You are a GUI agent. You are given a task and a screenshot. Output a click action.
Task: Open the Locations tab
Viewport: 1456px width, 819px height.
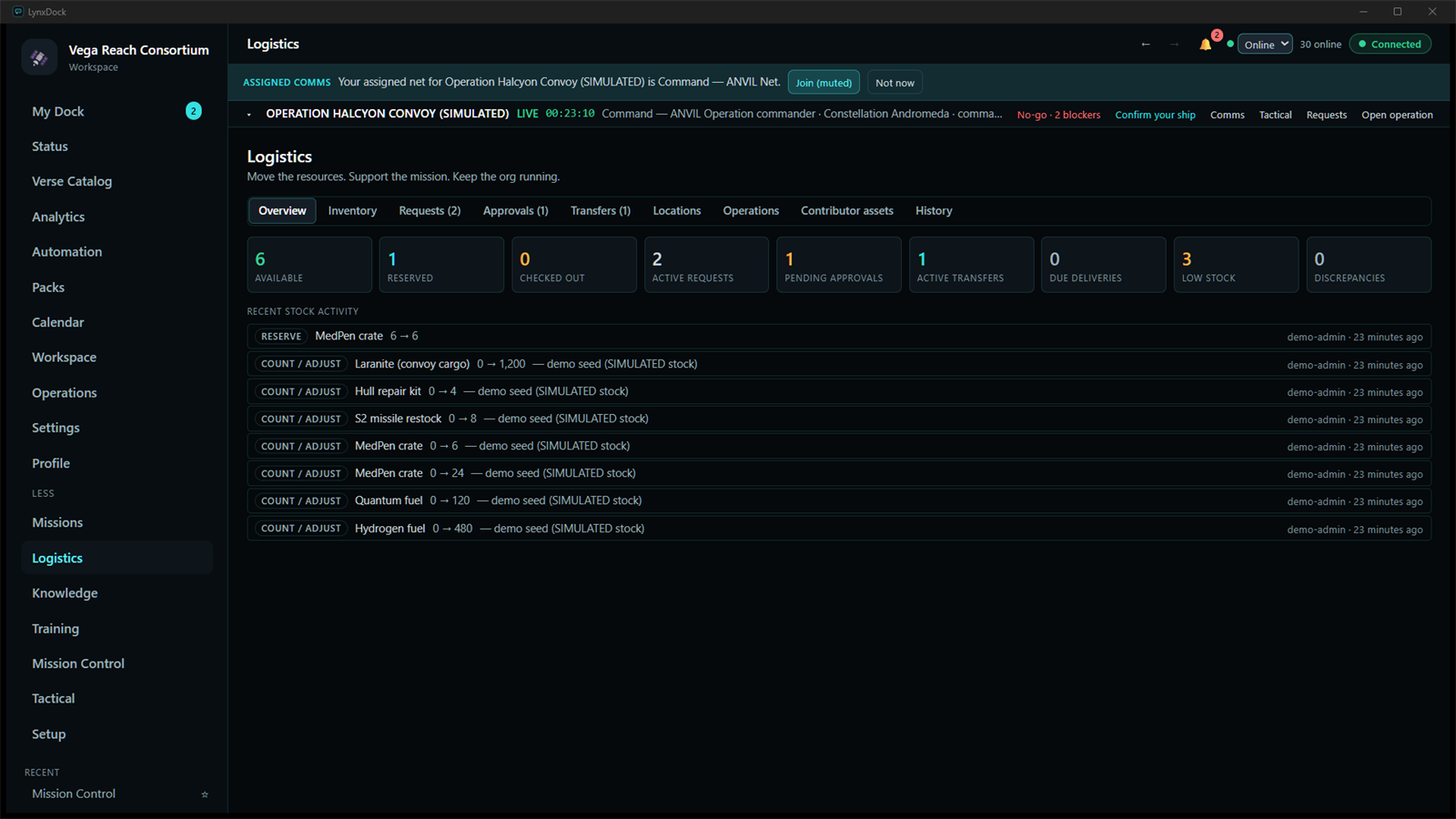[677, 211]
